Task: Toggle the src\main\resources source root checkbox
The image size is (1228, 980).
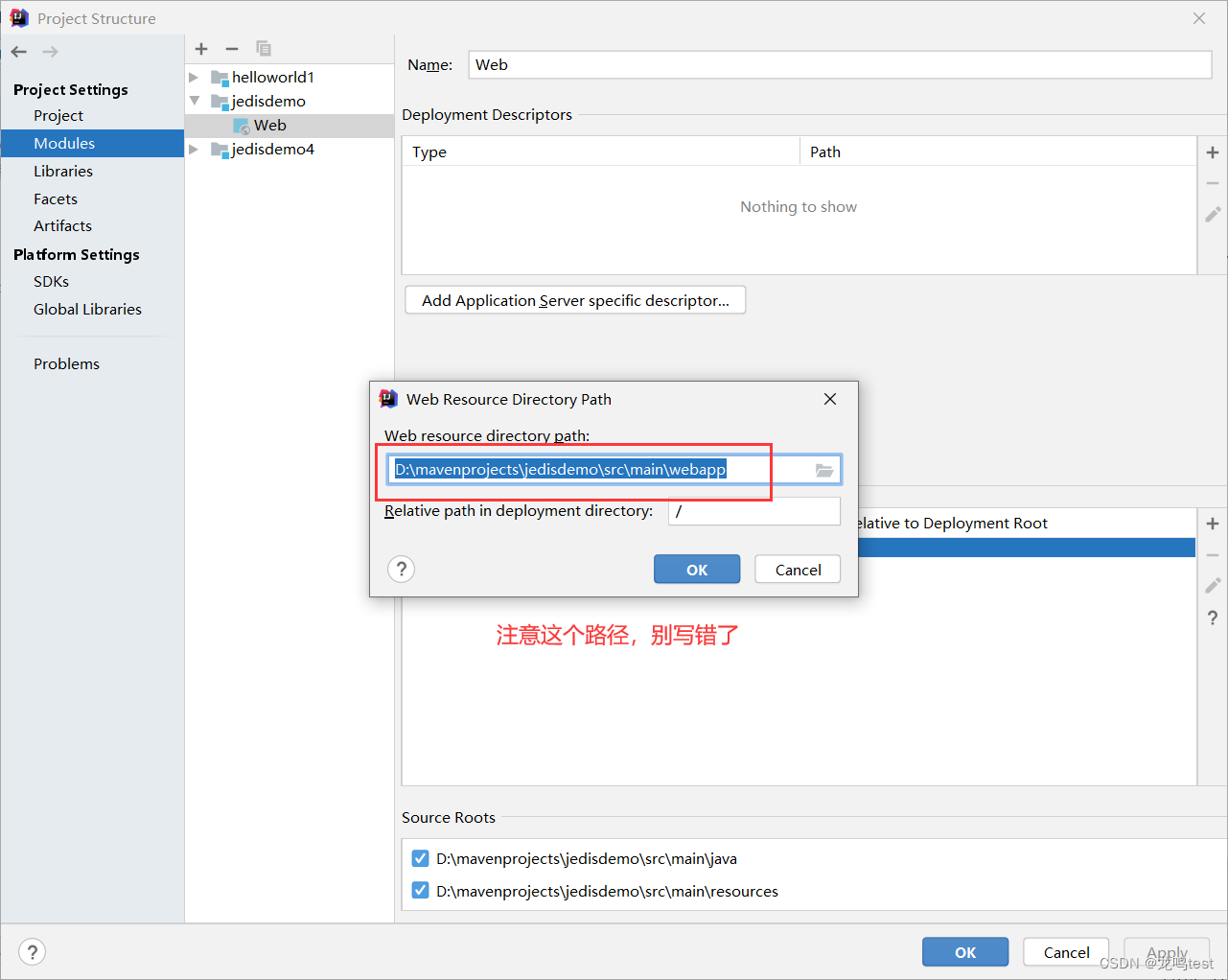Action: click(x=420, y=890)
